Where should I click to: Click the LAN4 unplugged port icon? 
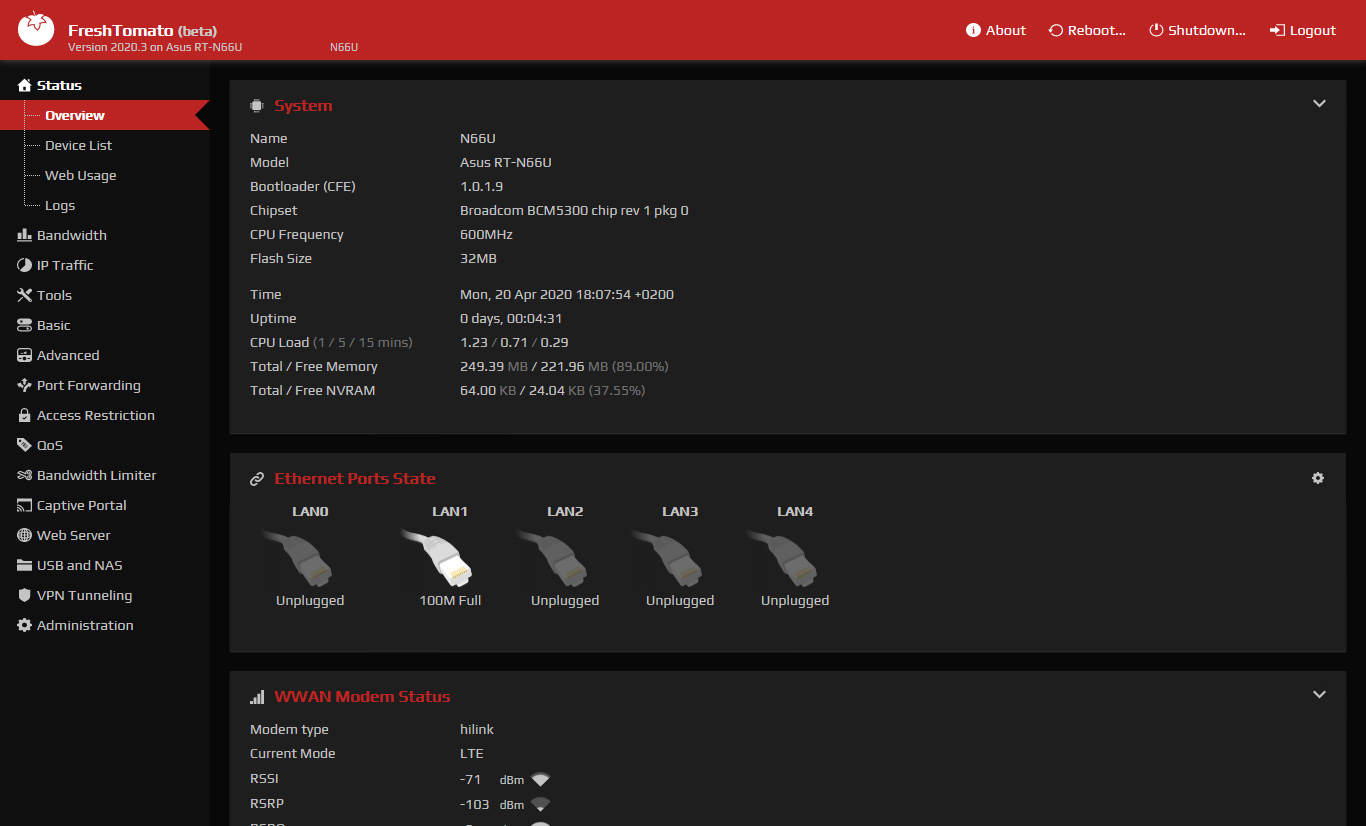(x=794, y=558)
